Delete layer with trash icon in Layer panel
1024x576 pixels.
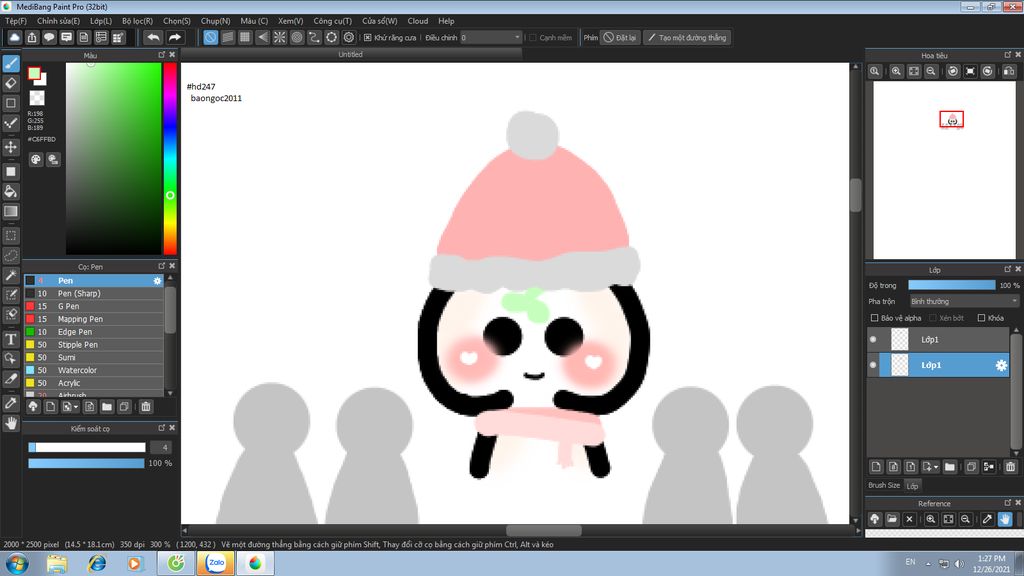(x=1010, y=466)
